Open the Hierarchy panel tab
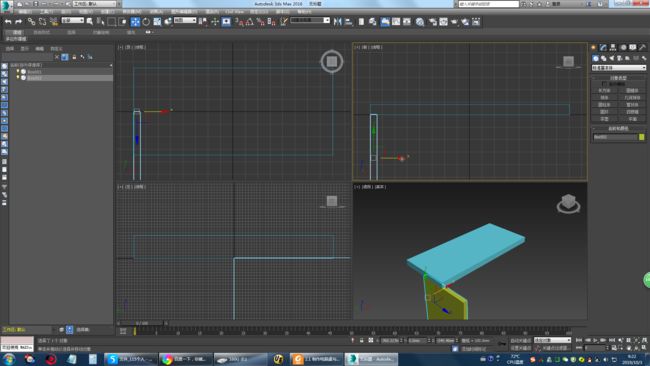 [613, 48]
